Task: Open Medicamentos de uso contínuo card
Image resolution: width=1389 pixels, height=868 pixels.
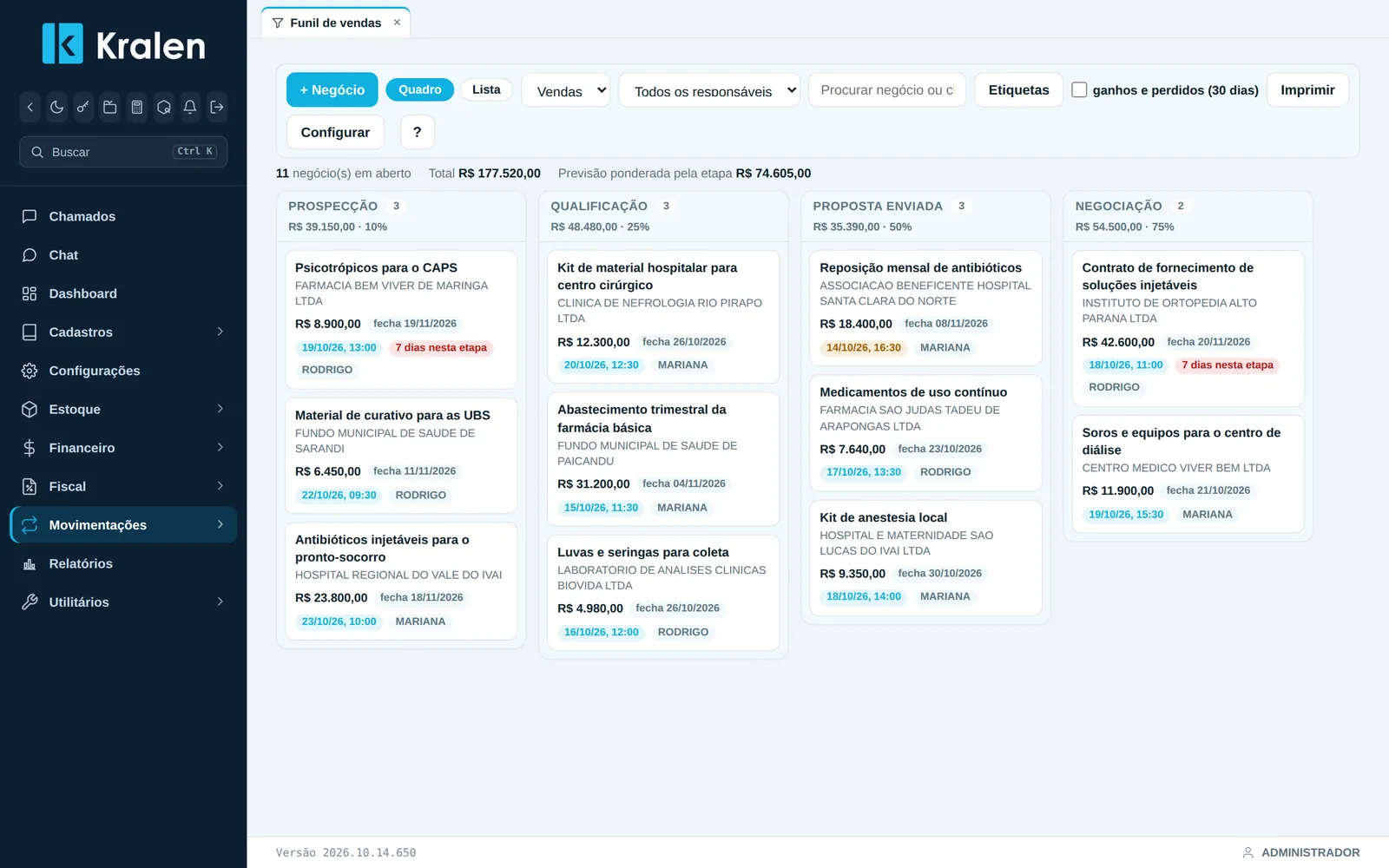Action: click(x=925, y=433)
